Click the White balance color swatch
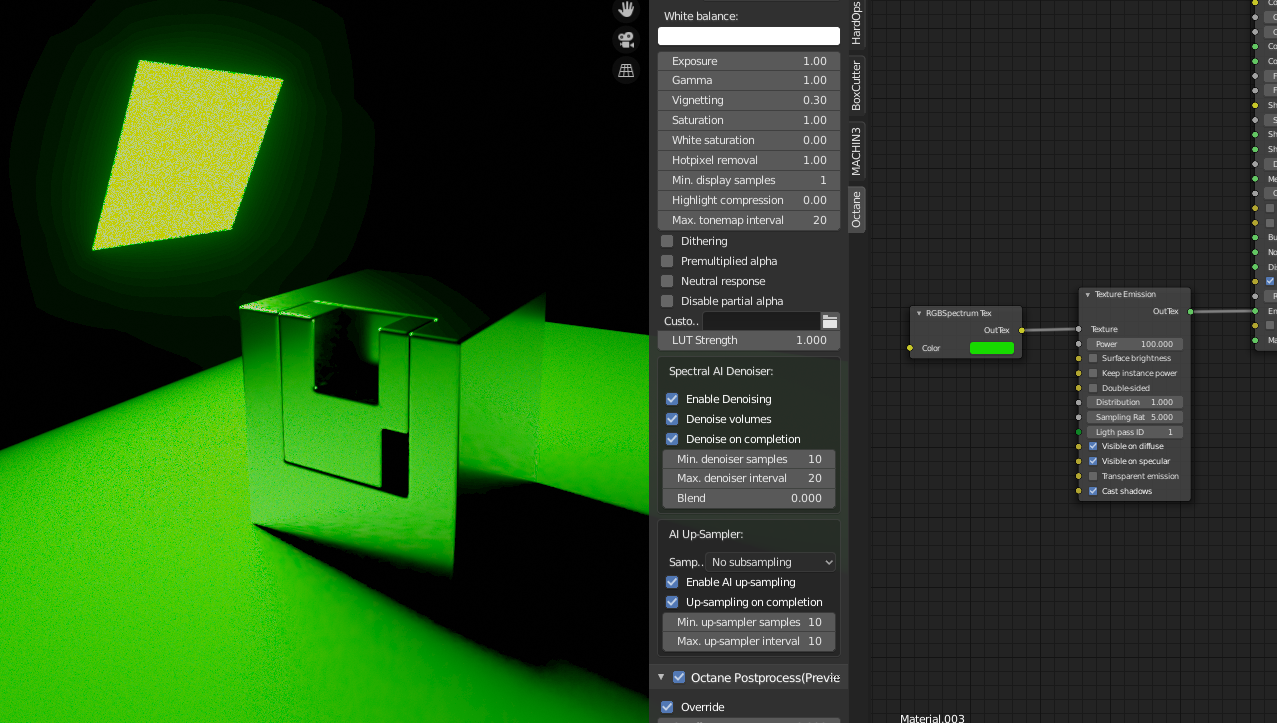This screenshot has width=1277, height=723. pos(749,36)
